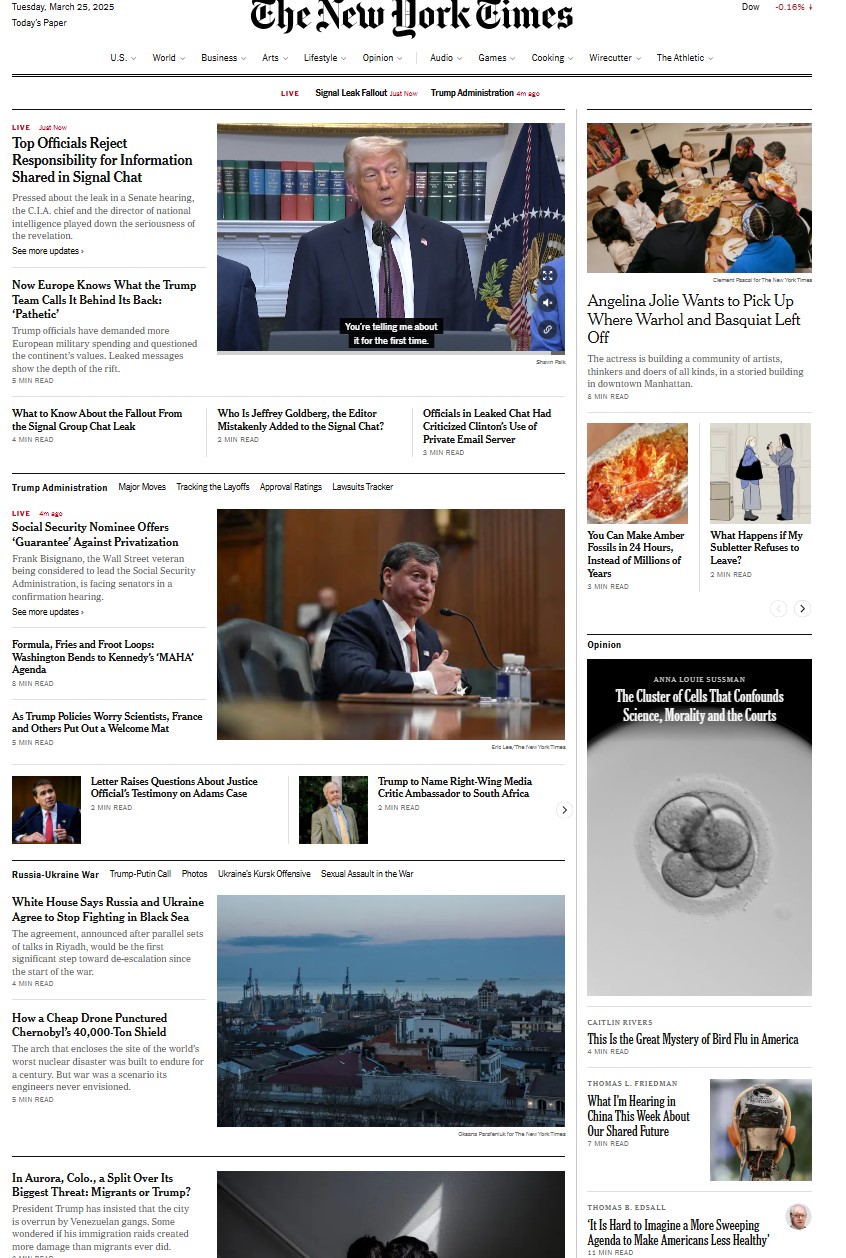Open the New York Times logo homepage
Image resolution: width=846 pixels, height=1258 pixels.
[412, 18]
